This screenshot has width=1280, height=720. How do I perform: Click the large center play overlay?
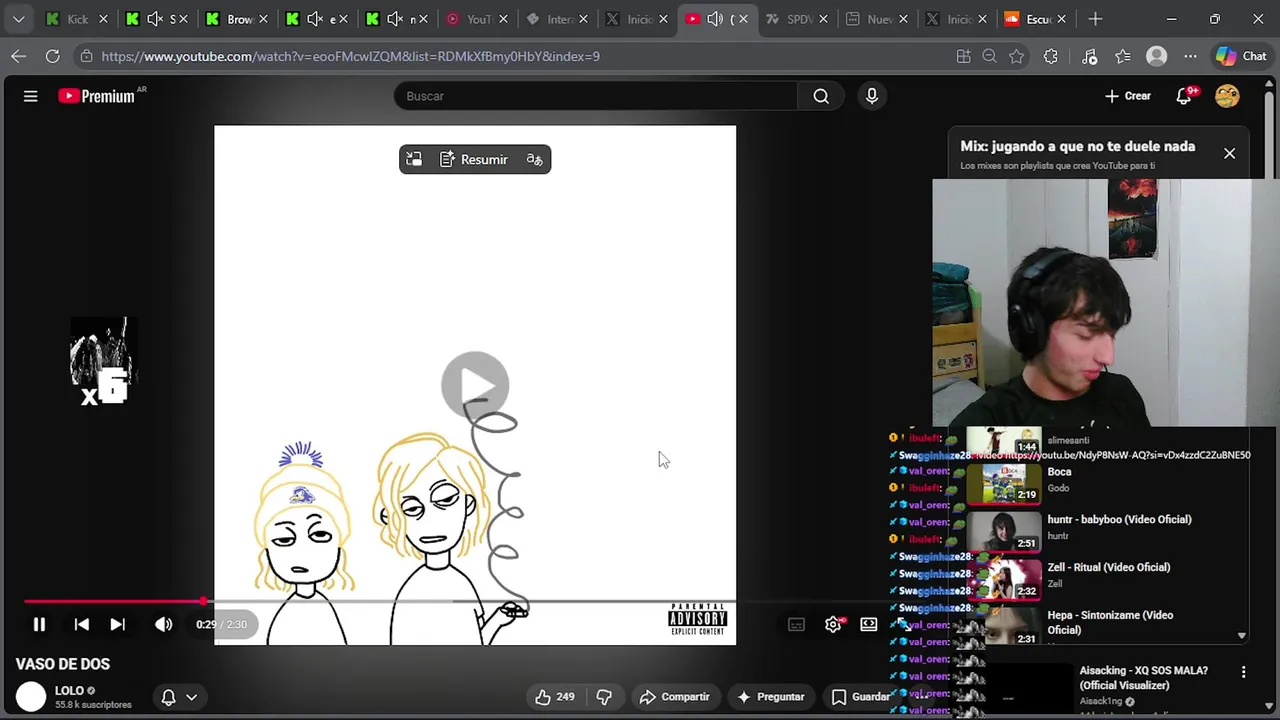click(475, 385)
